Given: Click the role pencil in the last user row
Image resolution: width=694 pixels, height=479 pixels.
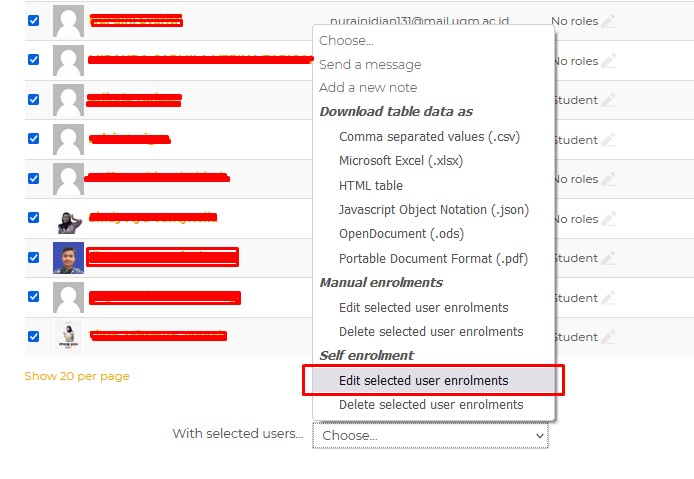Looking at the screenshot, I should 609,337.
